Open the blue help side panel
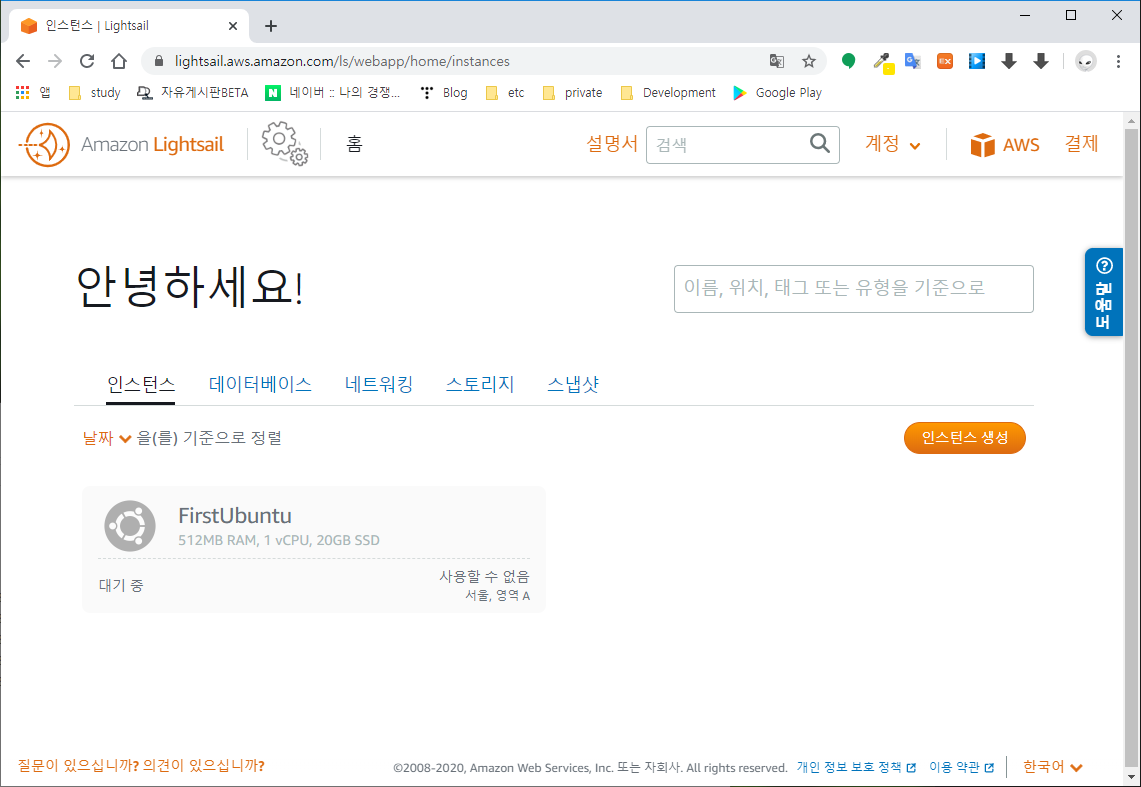The height and width of the screenshot is (787, 1141). (x=1103, y=292)
